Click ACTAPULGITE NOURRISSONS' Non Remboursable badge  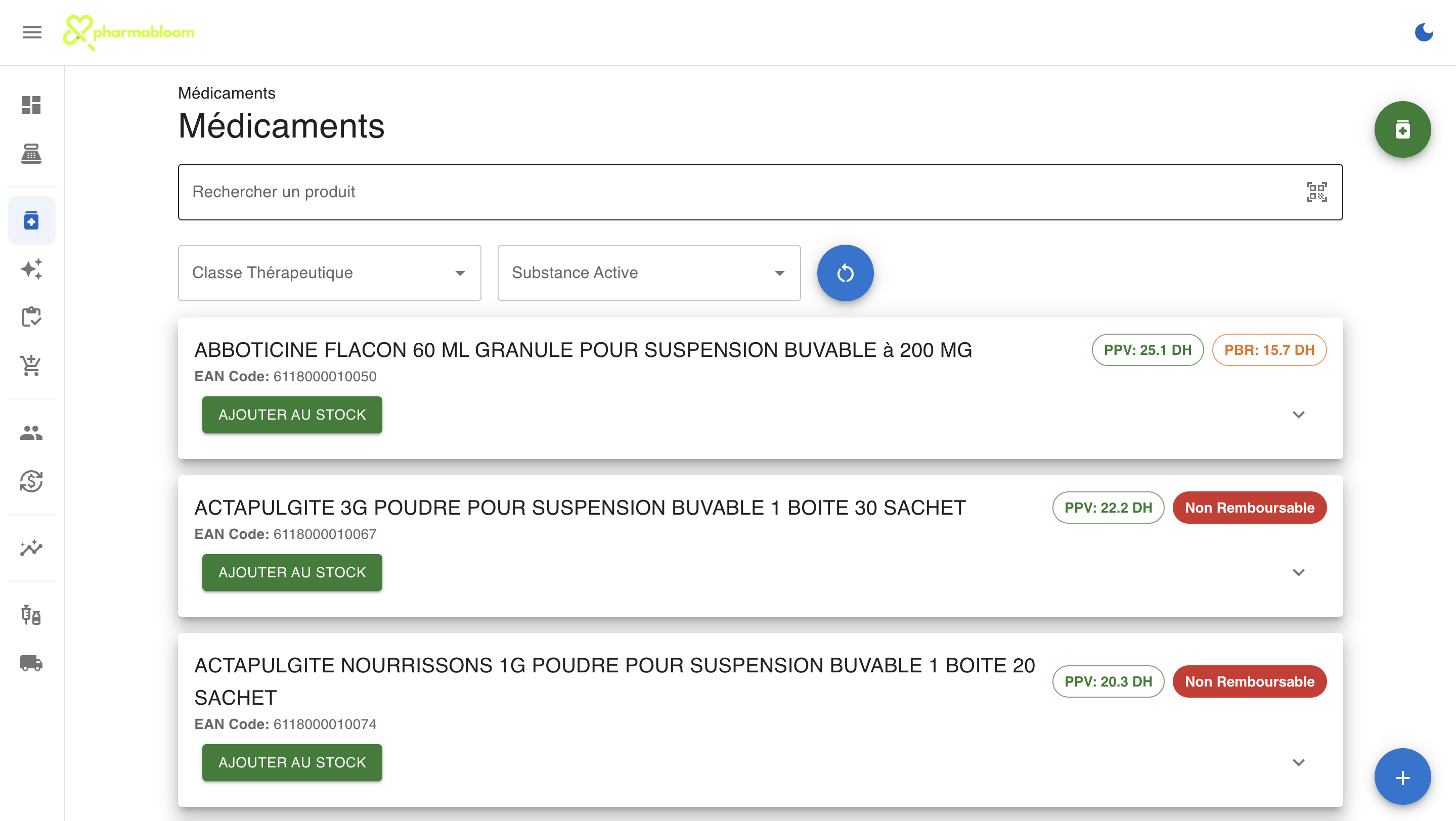point(1249,681)
